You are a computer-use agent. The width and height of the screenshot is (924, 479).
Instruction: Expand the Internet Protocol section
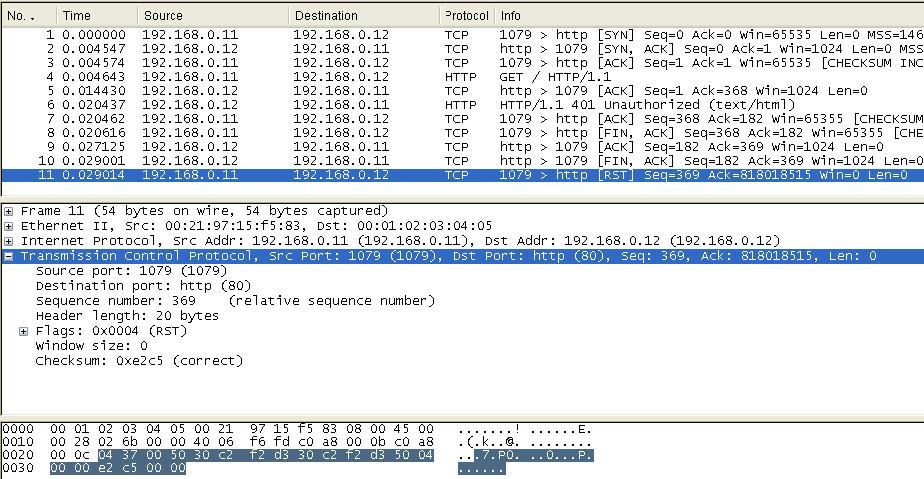point(9,241)
